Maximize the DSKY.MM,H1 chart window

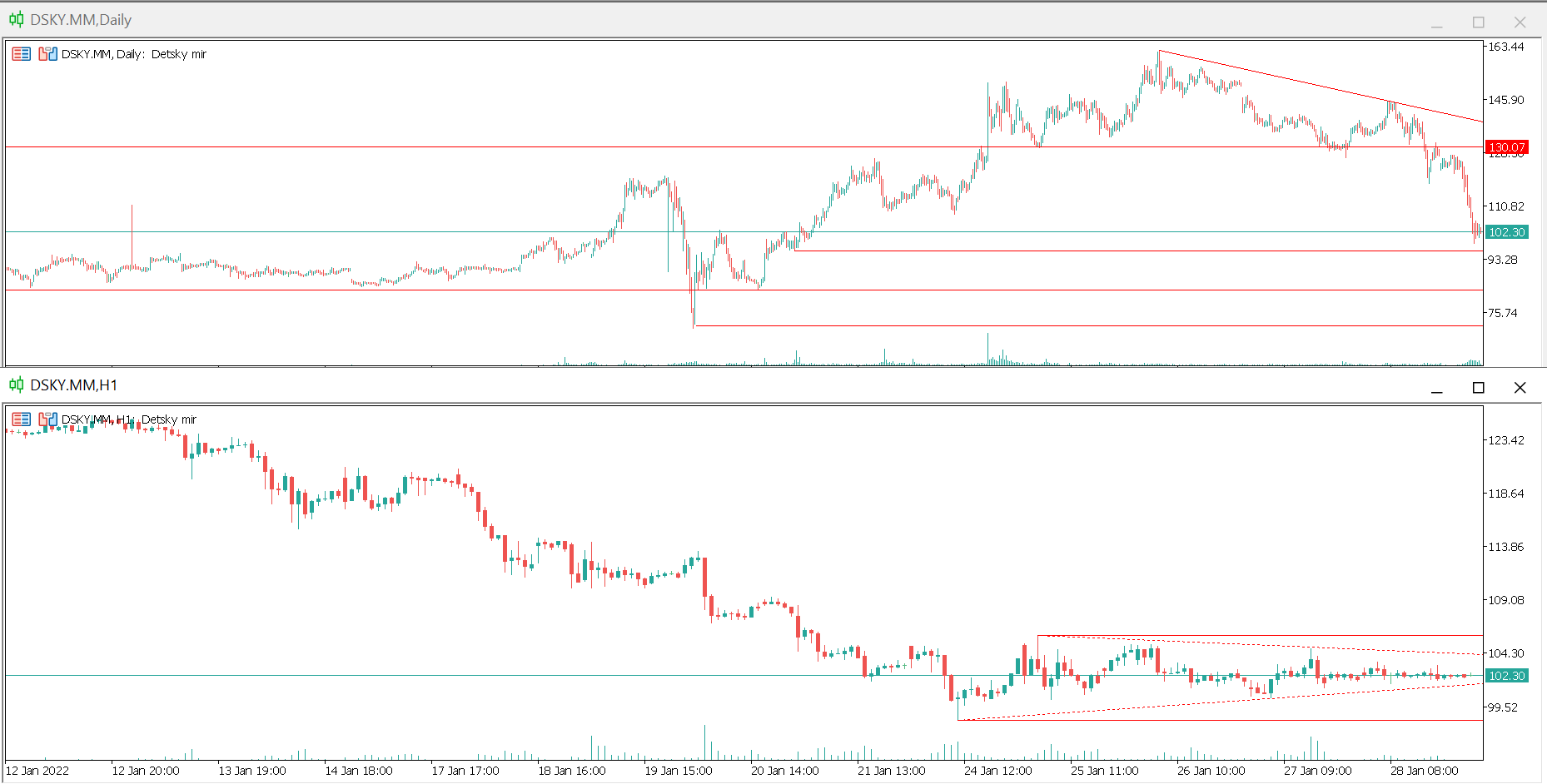tap(1479, 388)
